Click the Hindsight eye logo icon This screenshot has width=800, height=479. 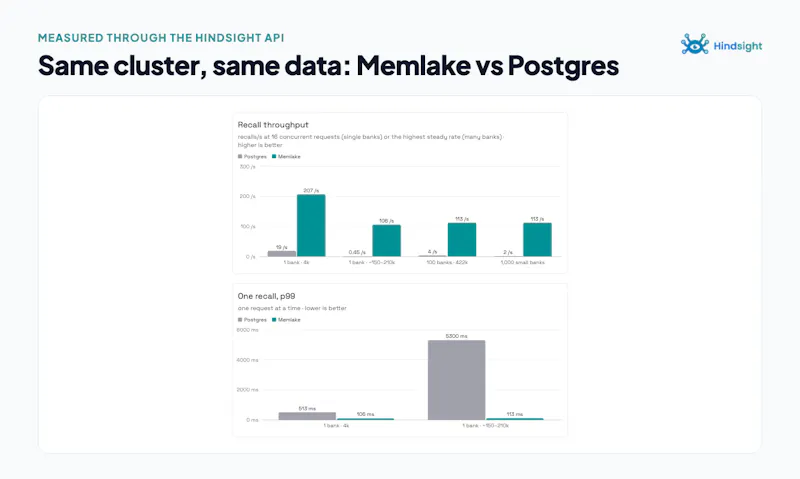pos(695,44)
